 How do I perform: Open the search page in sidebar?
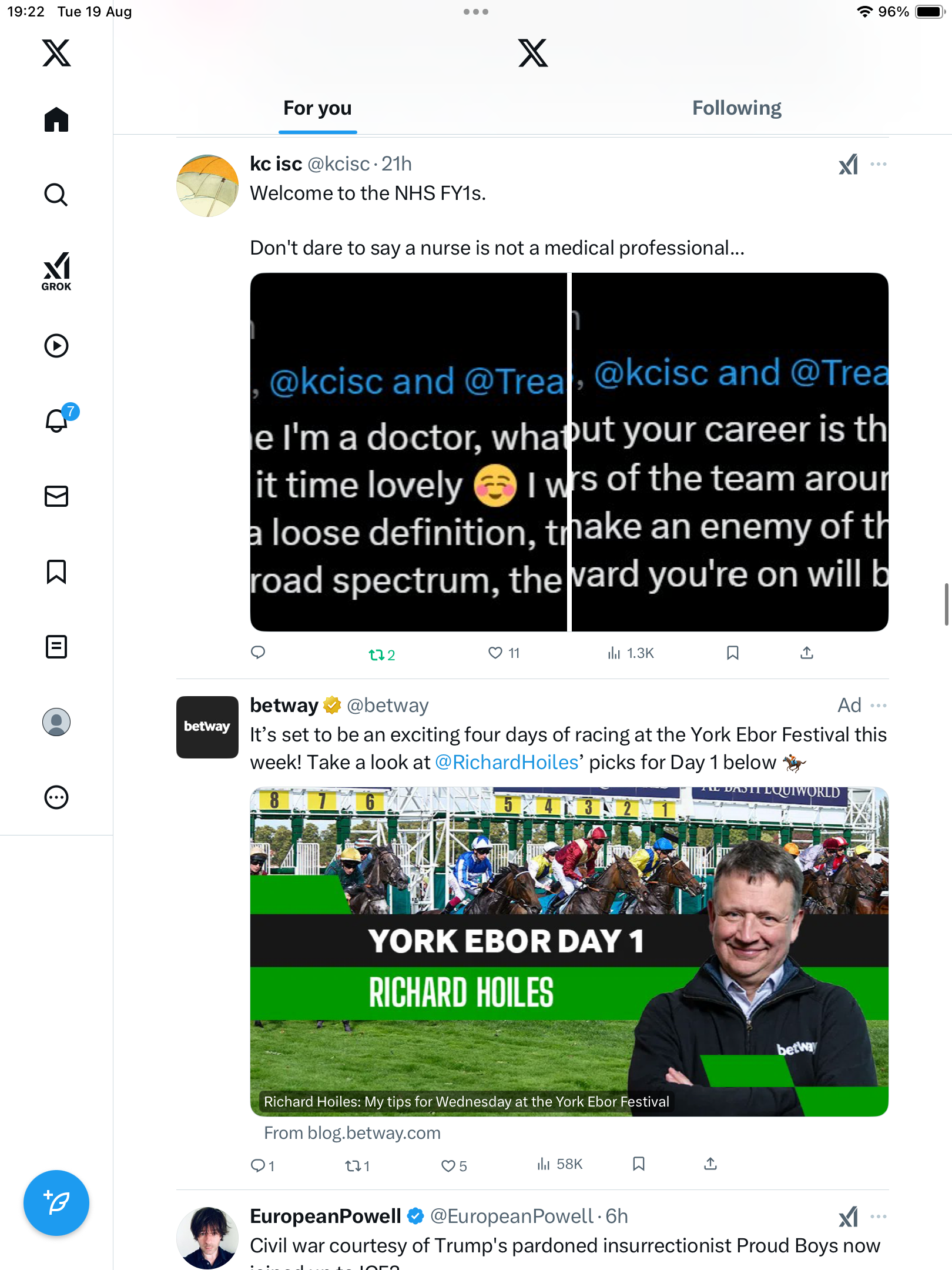(56, 195)
